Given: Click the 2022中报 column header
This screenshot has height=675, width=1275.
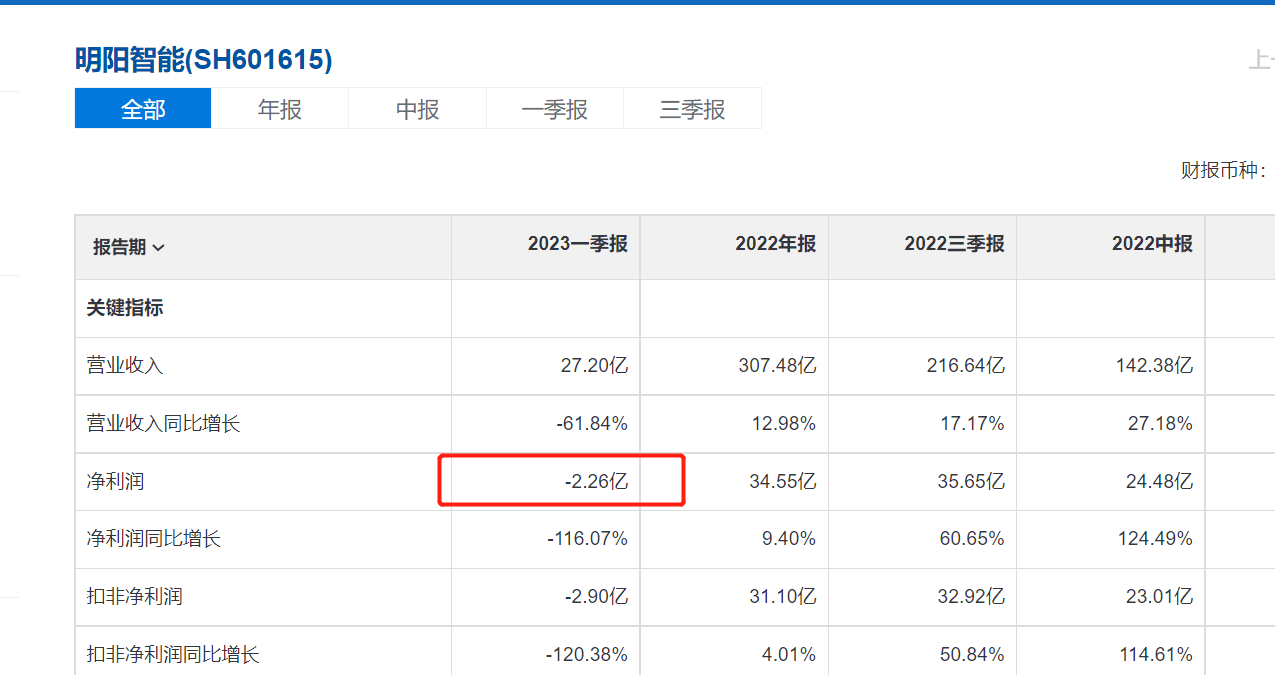Looking at the screenshot, I should 1153,243.
